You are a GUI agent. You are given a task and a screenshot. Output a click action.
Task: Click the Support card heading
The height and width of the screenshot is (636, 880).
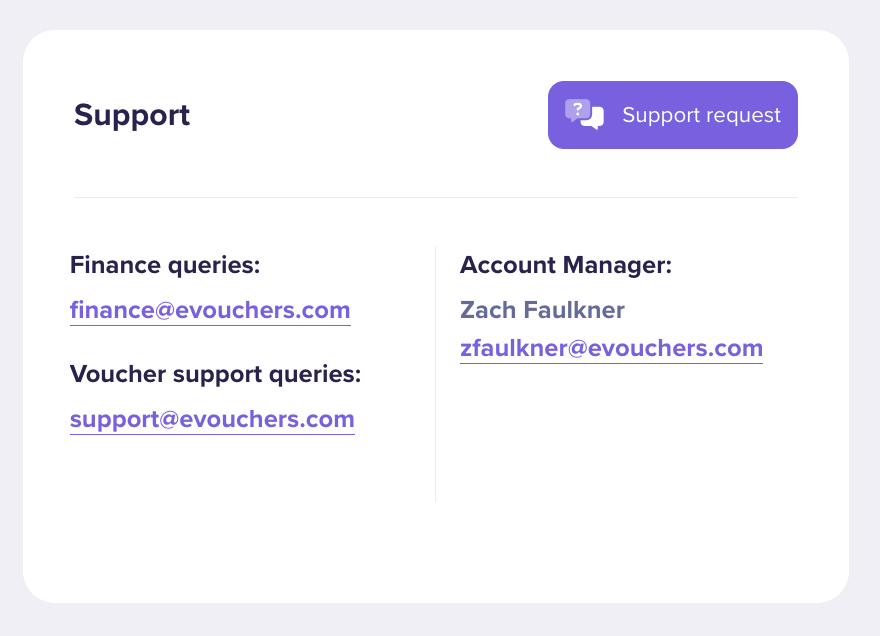[132, 116]
